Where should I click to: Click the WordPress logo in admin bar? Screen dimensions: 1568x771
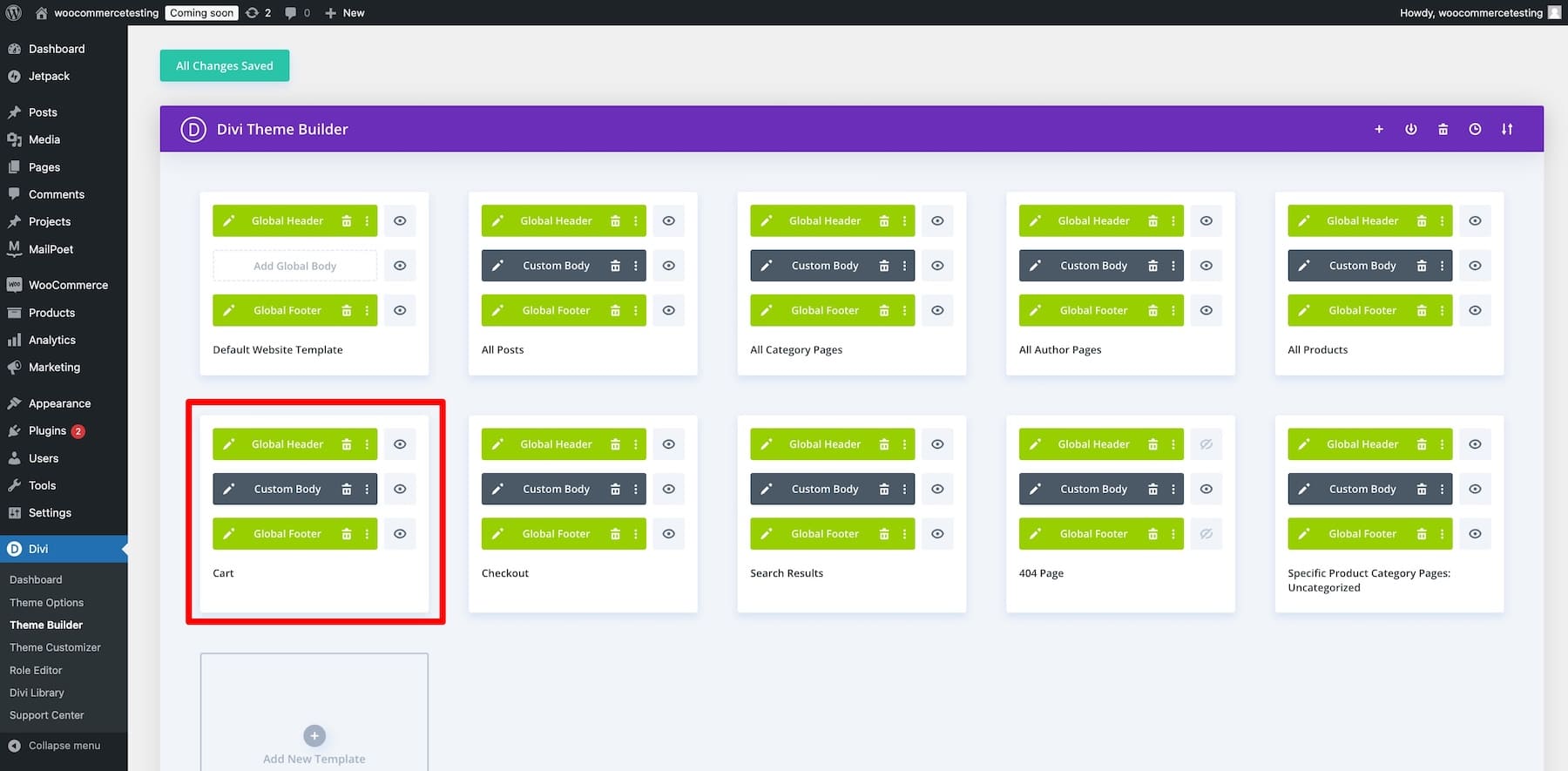pos(13,12)
